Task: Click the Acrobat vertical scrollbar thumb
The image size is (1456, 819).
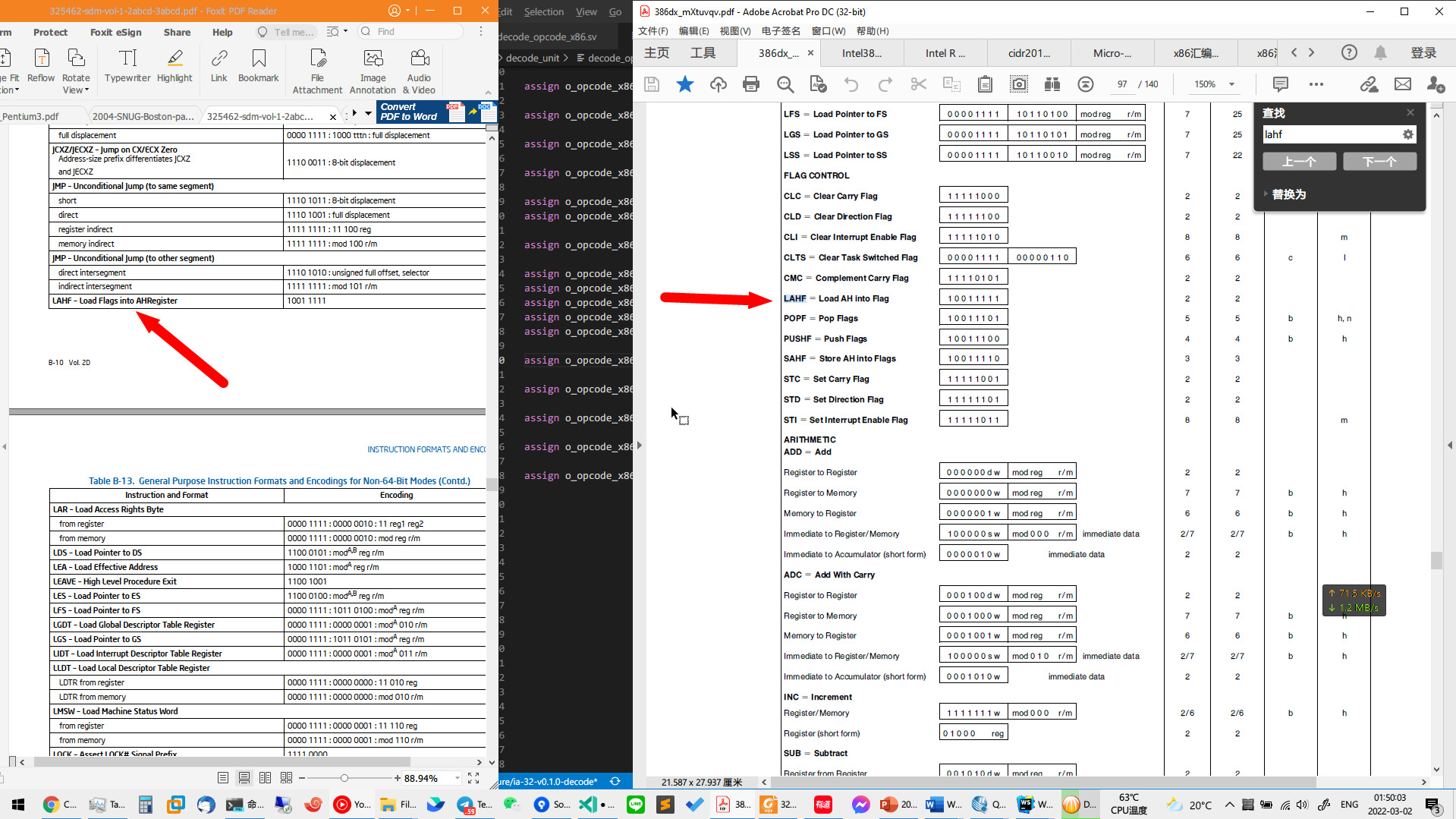Action: click(x=1436, y=560)
